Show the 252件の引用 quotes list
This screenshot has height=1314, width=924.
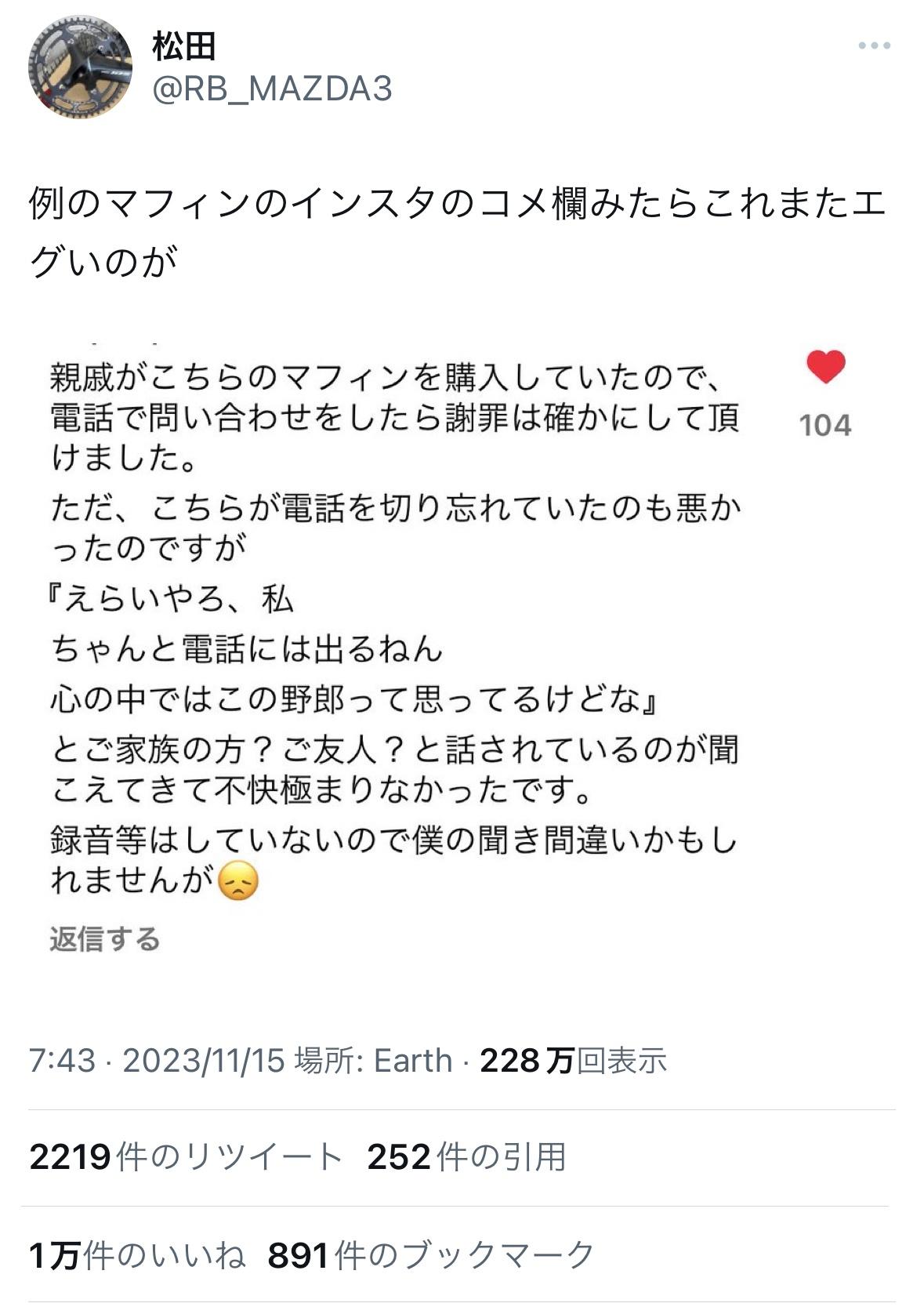(x=466, y=1157)
